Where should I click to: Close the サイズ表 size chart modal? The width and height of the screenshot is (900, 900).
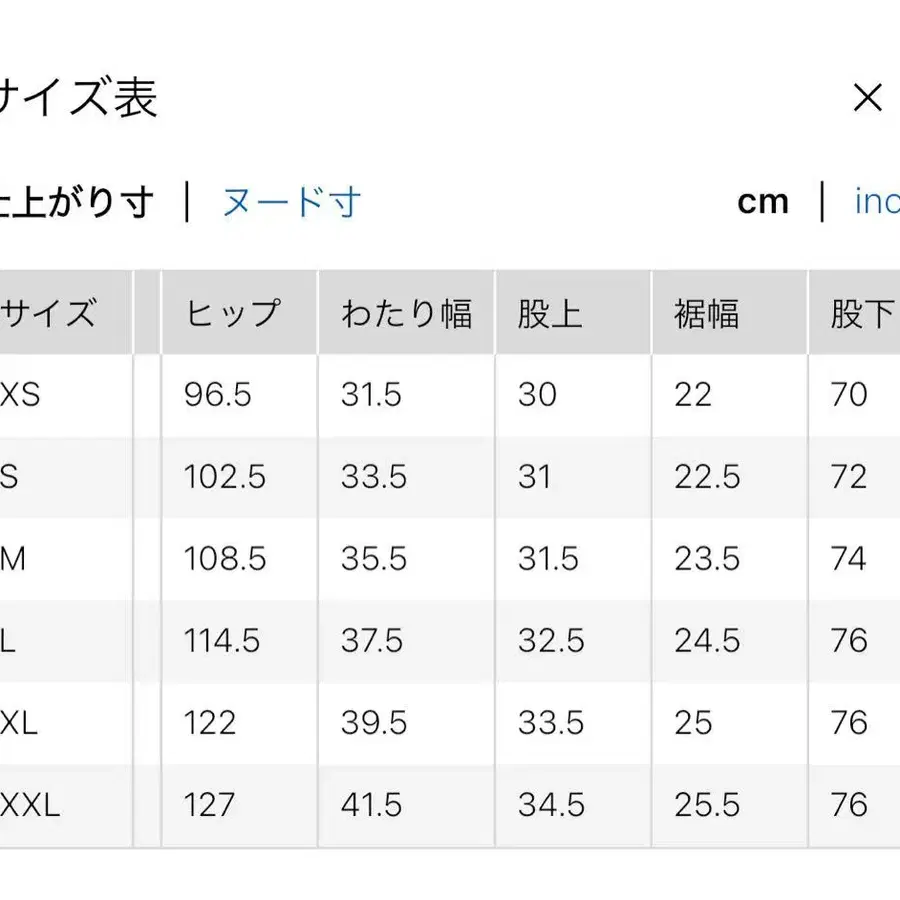click(x=869, y=97)
